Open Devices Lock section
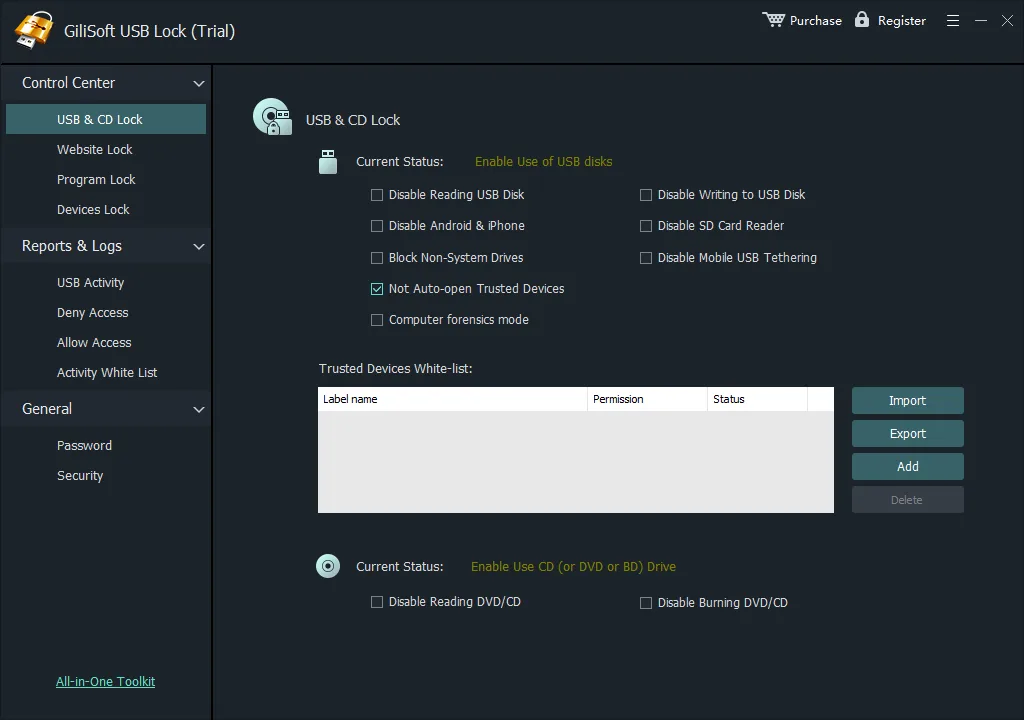1024x720 pixels. pyautogui.click(x=93, y=209)
